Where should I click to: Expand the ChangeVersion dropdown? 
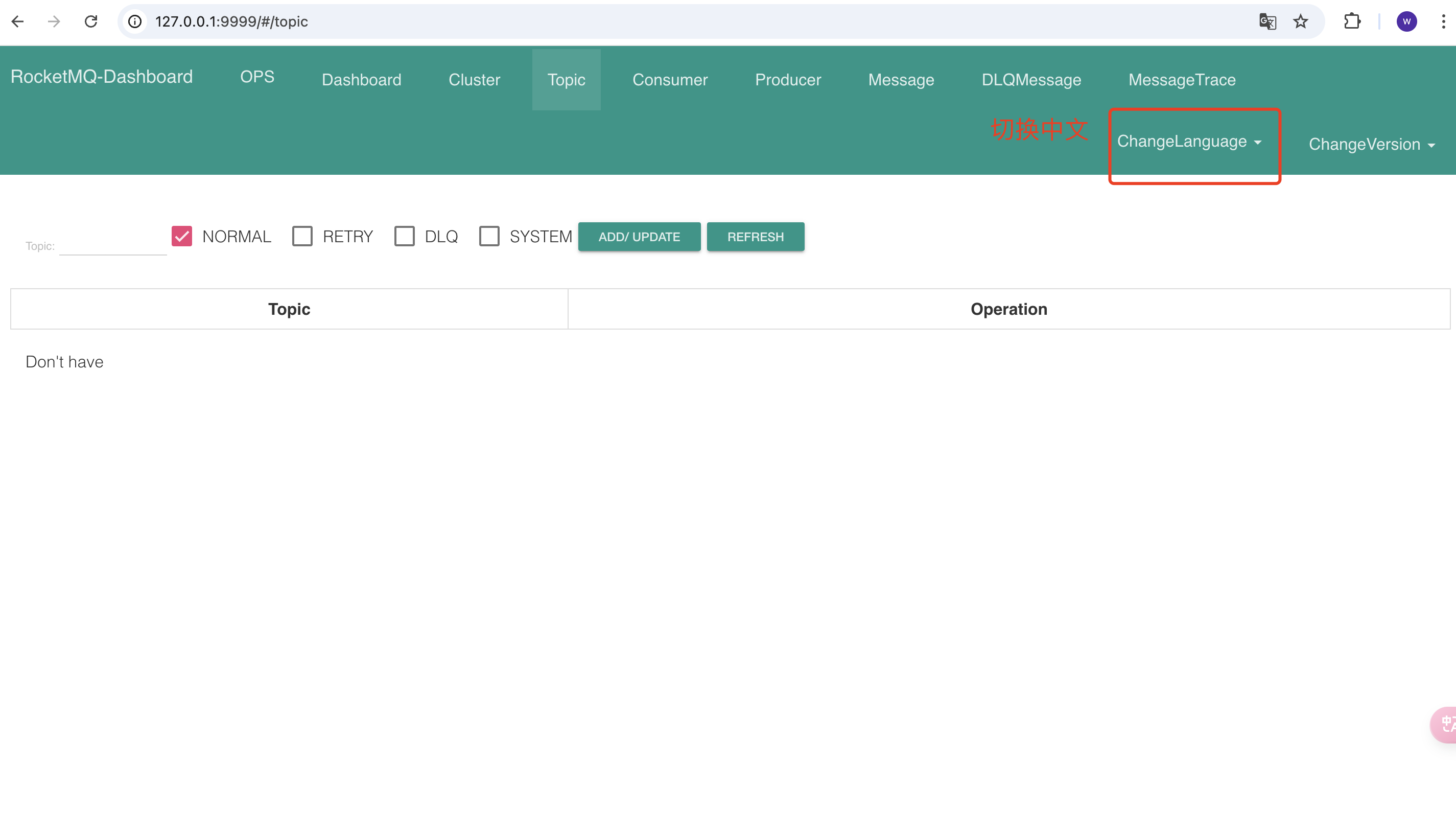click(1372, 144)
